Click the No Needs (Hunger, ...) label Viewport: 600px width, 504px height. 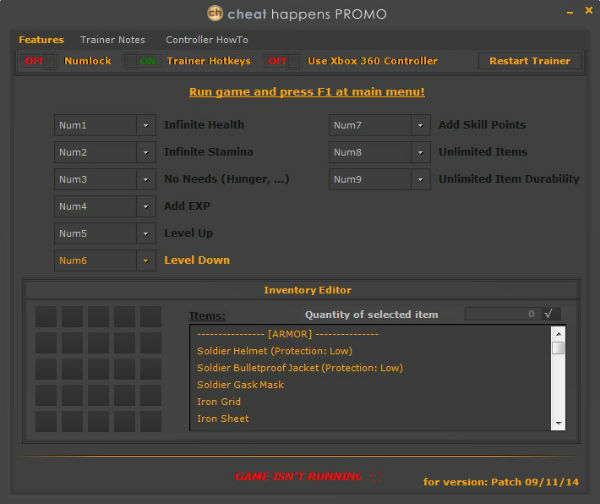pyautogui.click(x=227, y=179)
